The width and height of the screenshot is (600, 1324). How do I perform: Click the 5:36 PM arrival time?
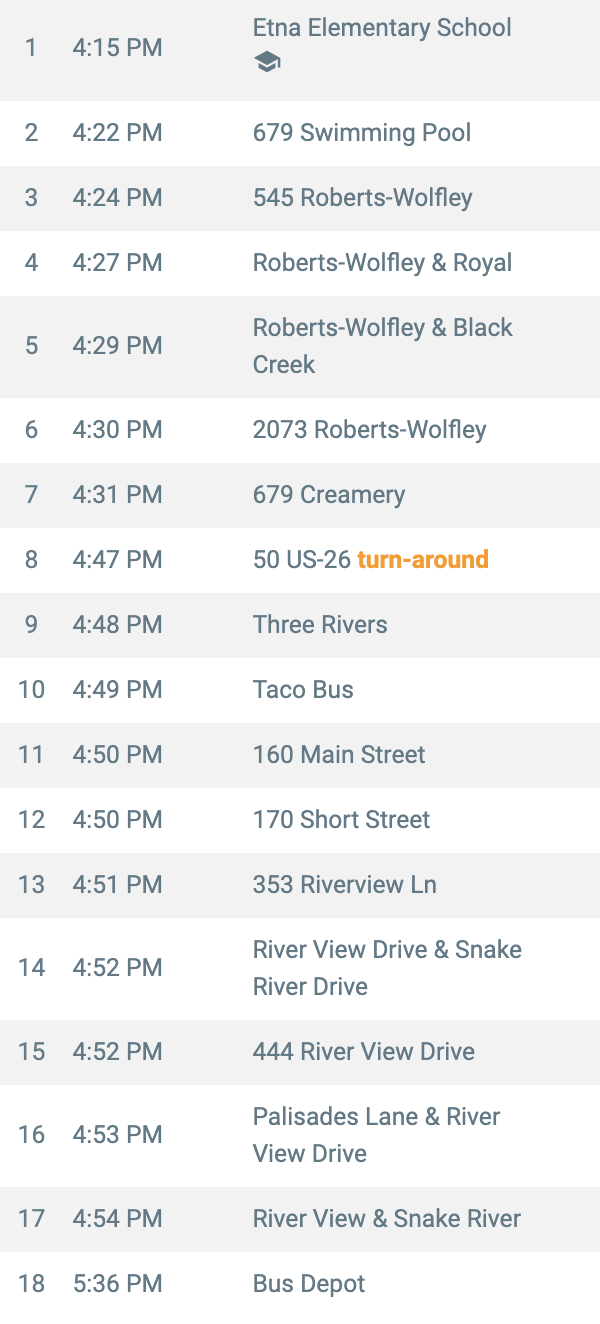coord(117,1284)
